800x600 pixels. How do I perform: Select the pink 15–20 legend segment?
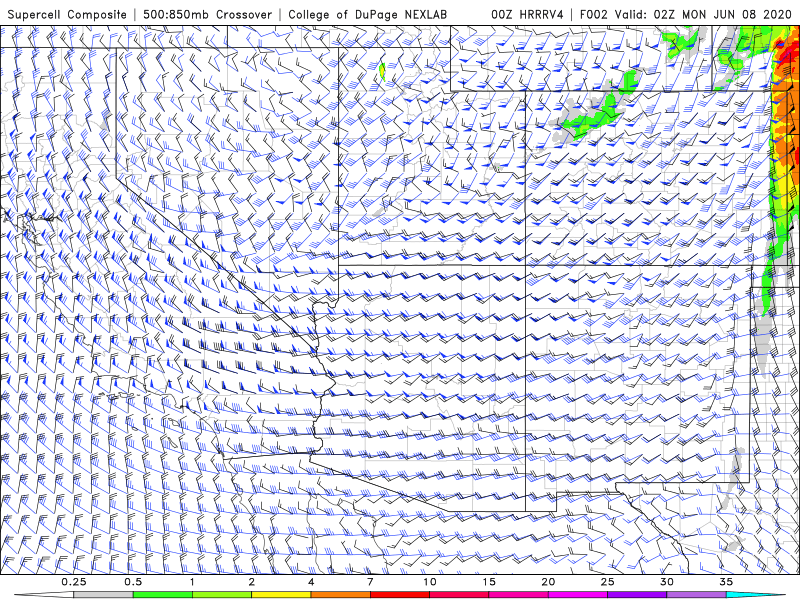518,595
